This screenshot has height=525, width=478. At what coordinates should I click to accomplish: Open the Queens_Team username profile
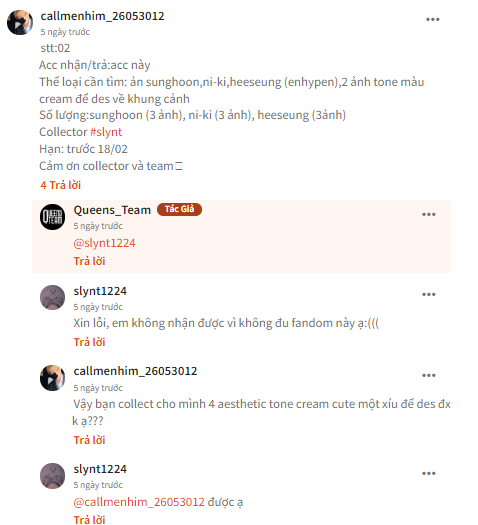pos(112,210)
